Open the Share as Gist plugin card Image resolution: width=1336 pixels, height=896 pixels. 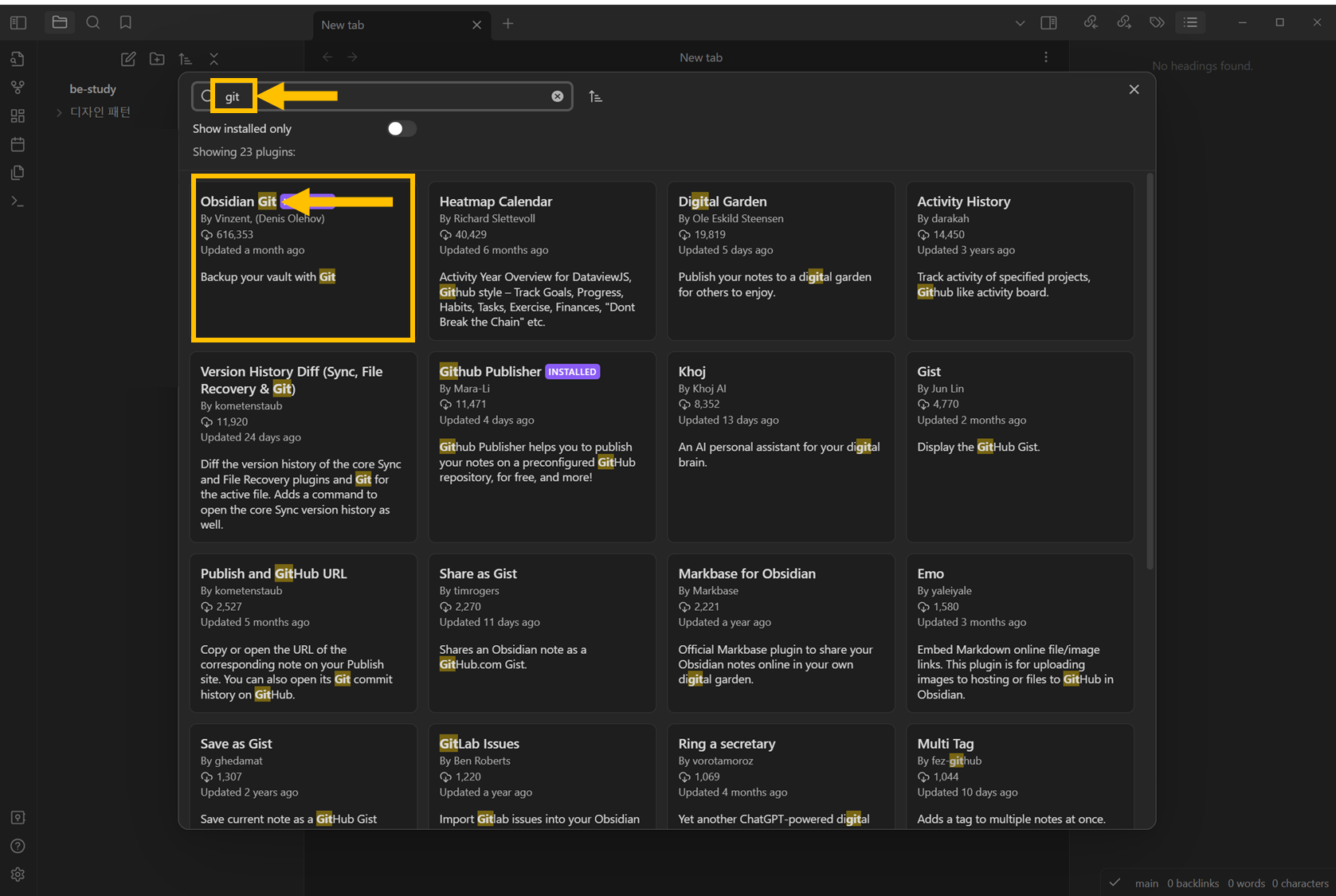(542, 633)
